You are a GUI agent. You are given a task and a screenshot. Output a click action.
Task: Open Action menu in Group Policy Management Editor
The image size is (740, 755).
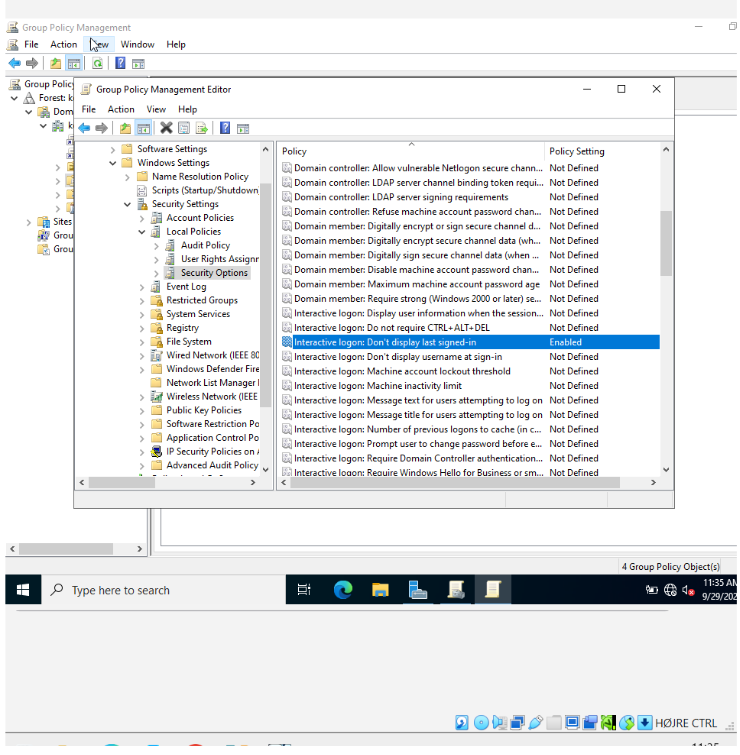coord(121,109)
